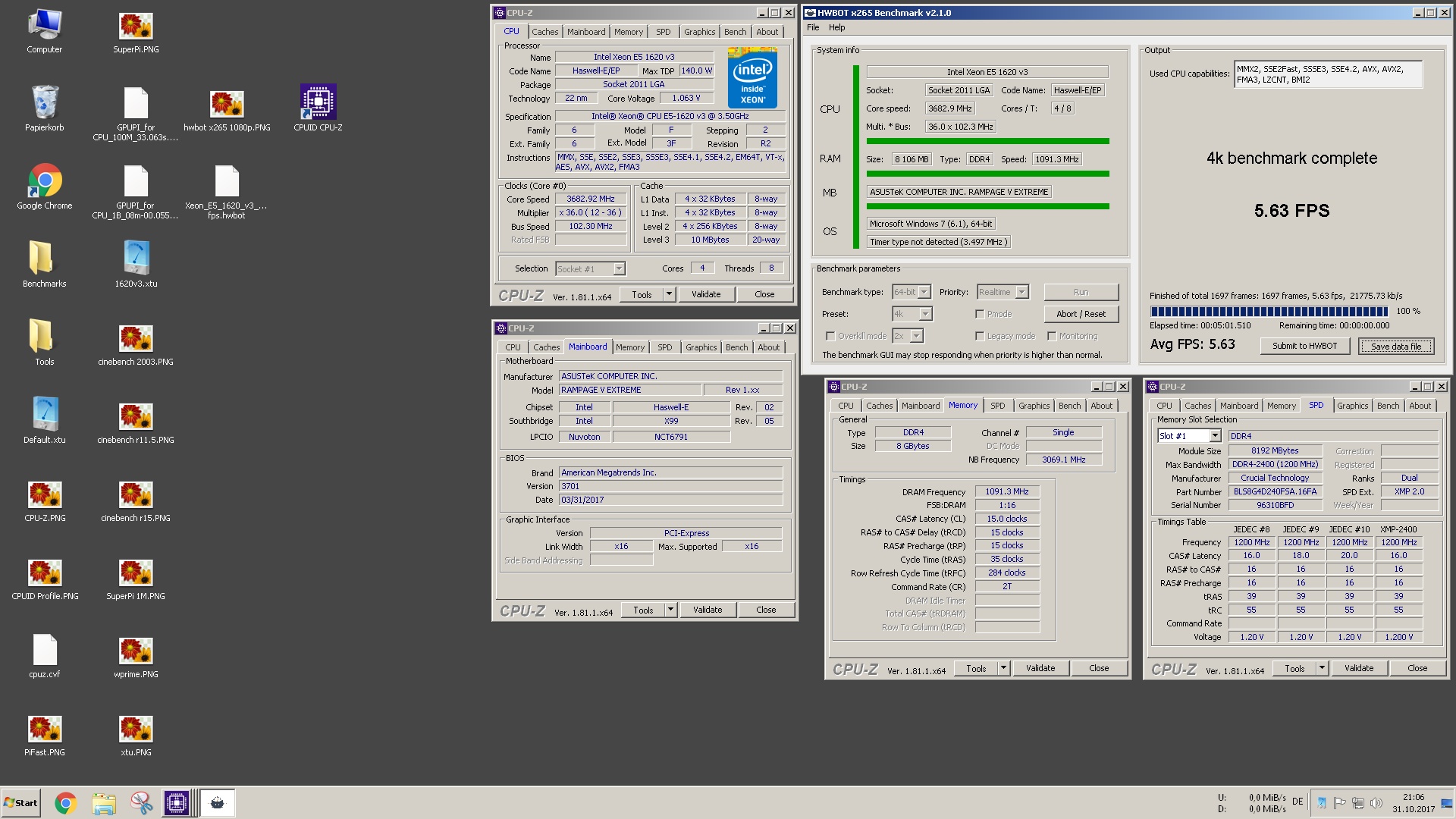Launch the CPUID CPU-Z desktop shortcut
1456x819 pixels.
tap(318, 109)
